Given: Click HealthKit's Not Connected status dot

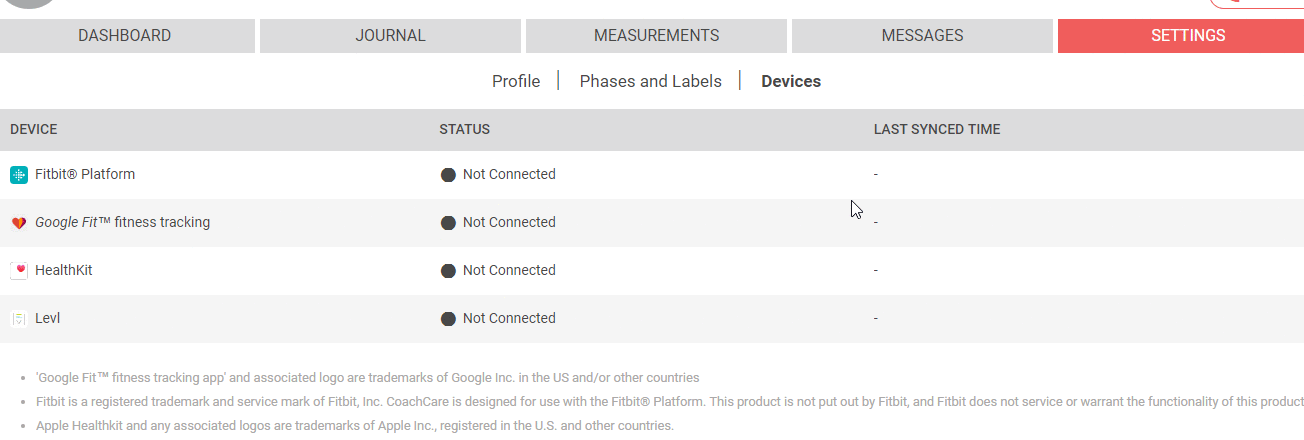Looking at the screenshot, I should [448, 271].
